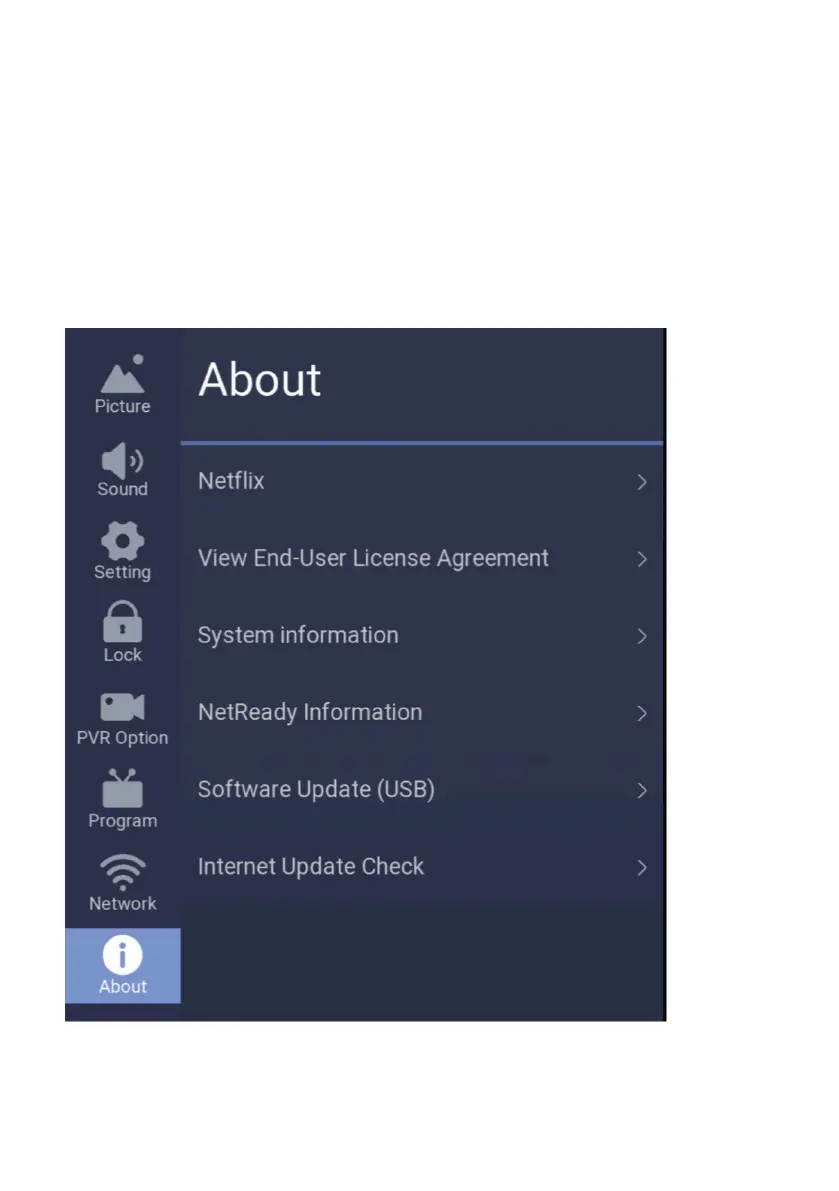839x1191 pixels.
Task: Open the Setting gear icon
Action: [122, 541]
